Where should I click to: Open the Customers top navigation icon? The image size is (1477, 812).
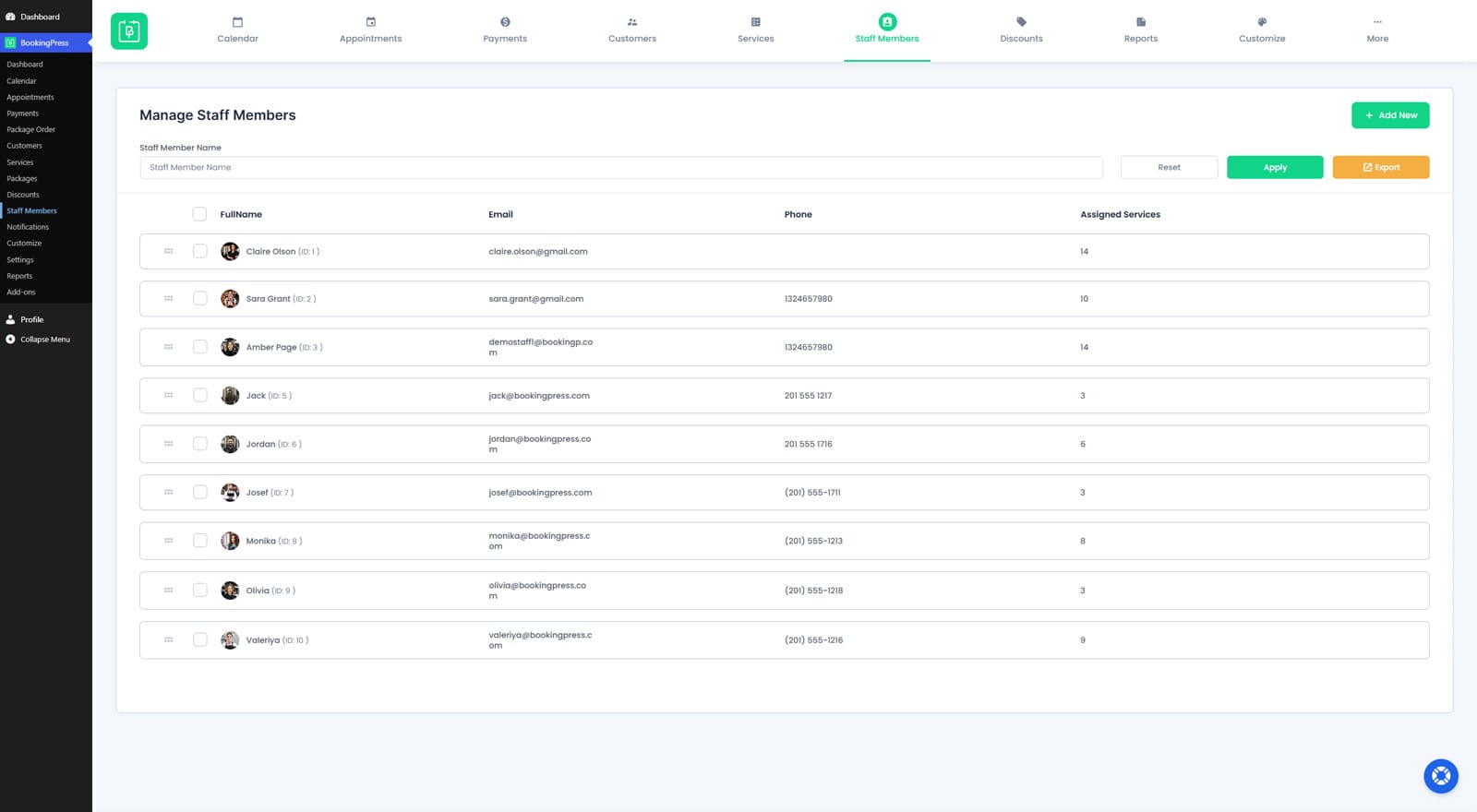(x=632, y=22)
